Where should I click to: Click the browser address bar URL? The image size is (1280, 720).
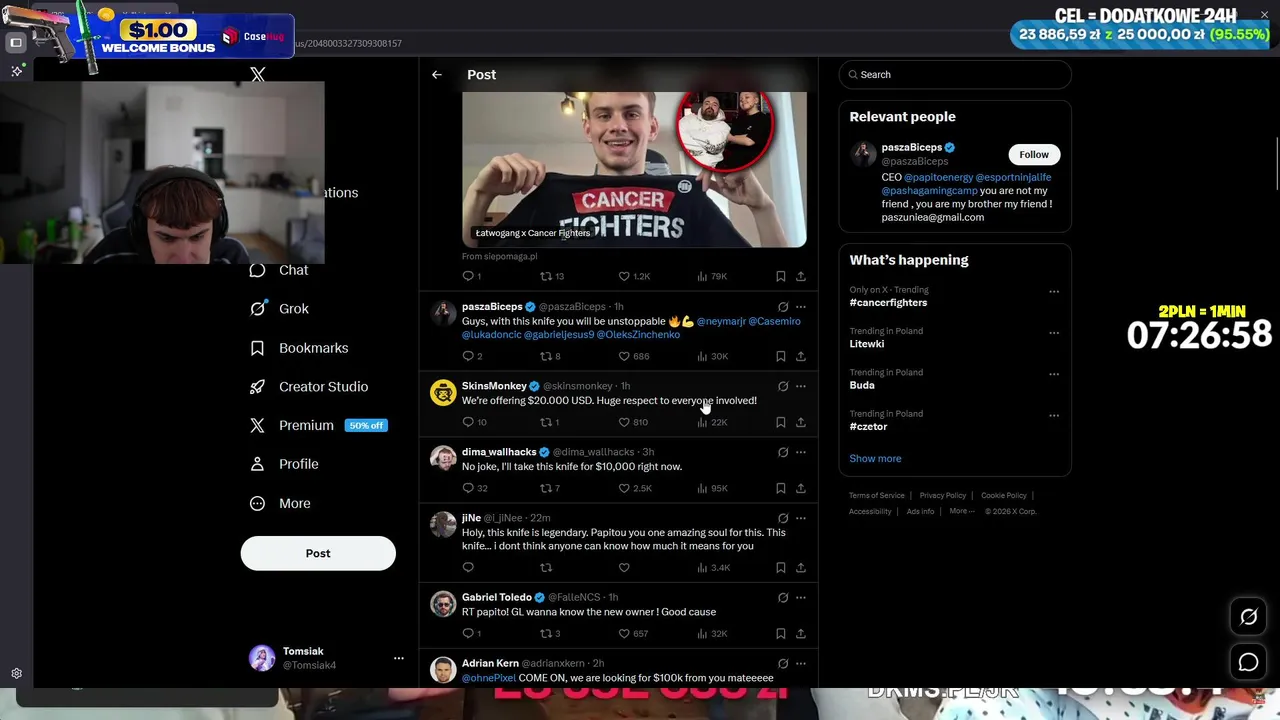click(x=348, y=43)
